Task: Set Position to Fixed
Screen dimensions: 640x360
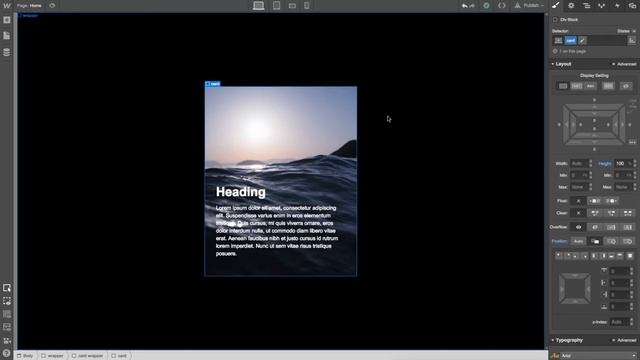Action: [628, 242]
